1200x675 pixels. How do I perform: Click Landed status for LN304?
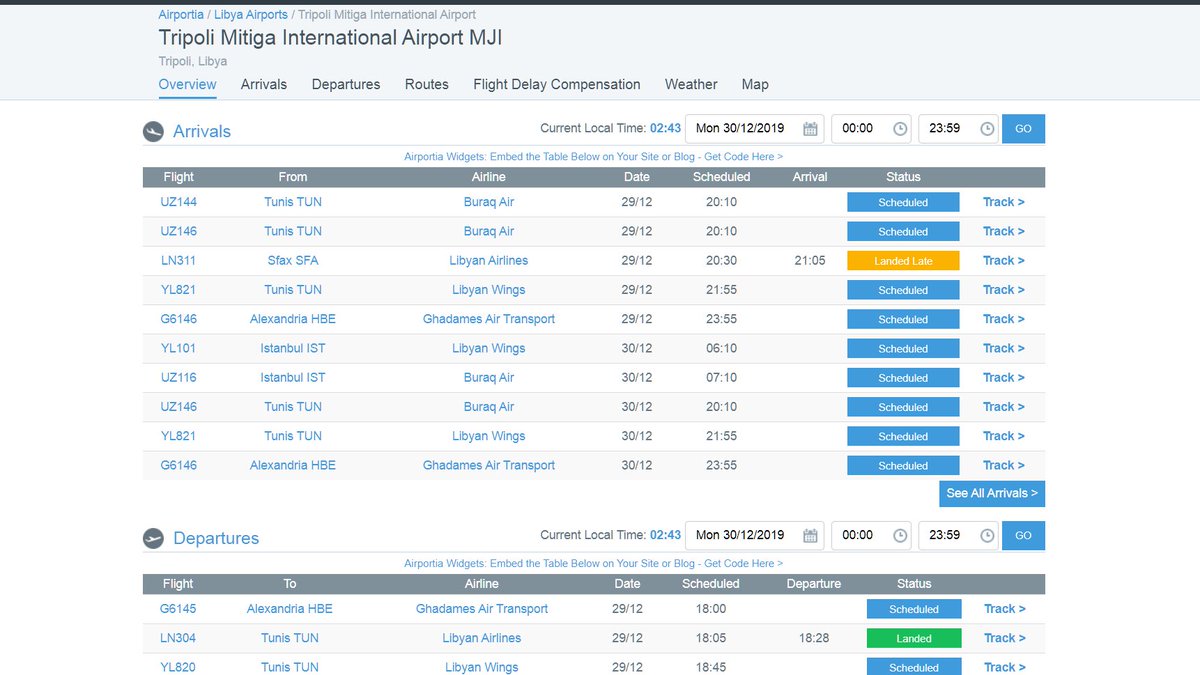[914, 638]
